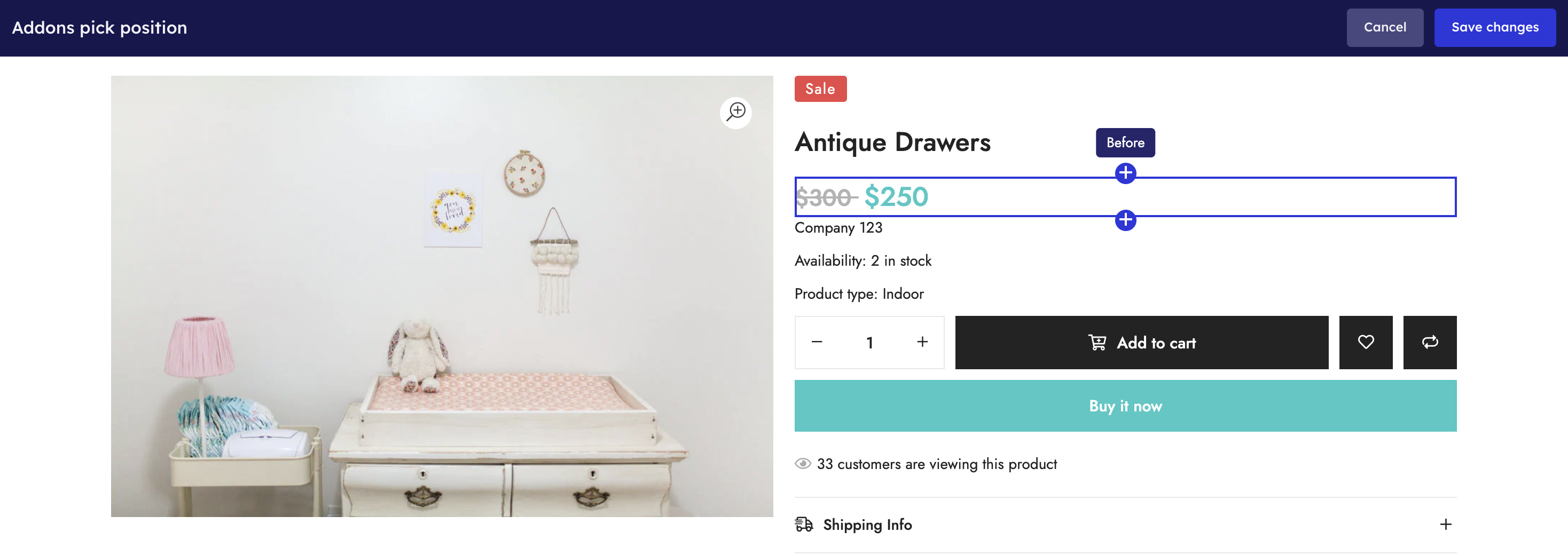
Task: Click the image zoom magnifier icon
Action: [x=736, y=112]
